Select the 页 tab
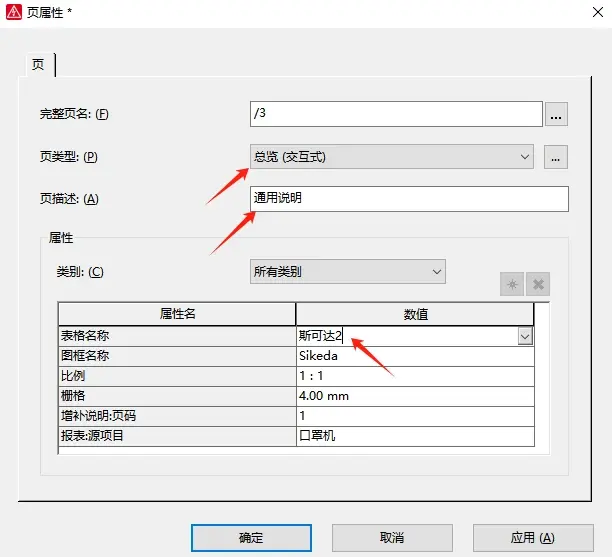Image resolution: width=612 pixels, height=557 pixels. (x=38, y=64)
